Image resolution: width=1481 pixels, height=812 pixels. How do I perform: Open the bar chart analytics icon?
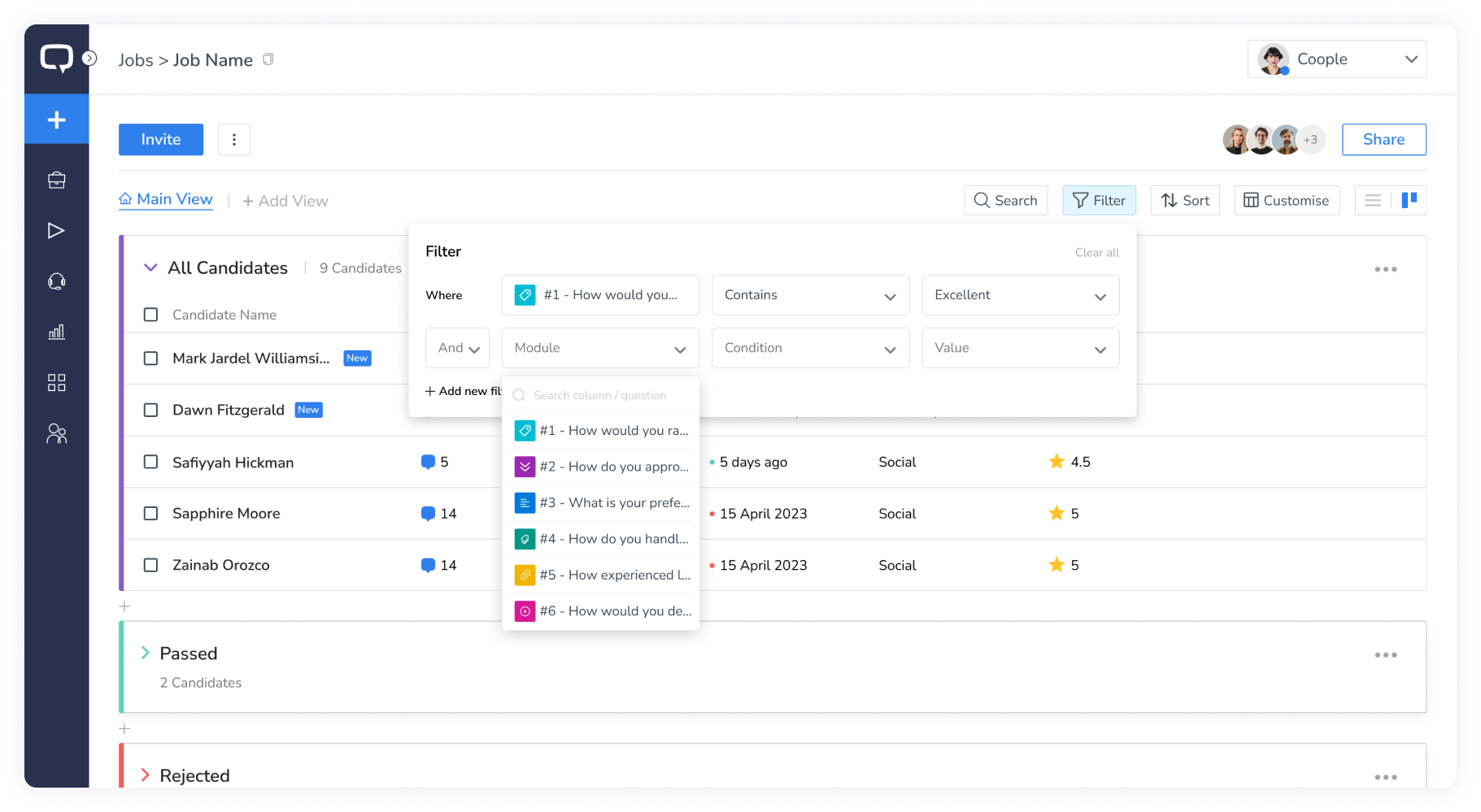point(56,332)
